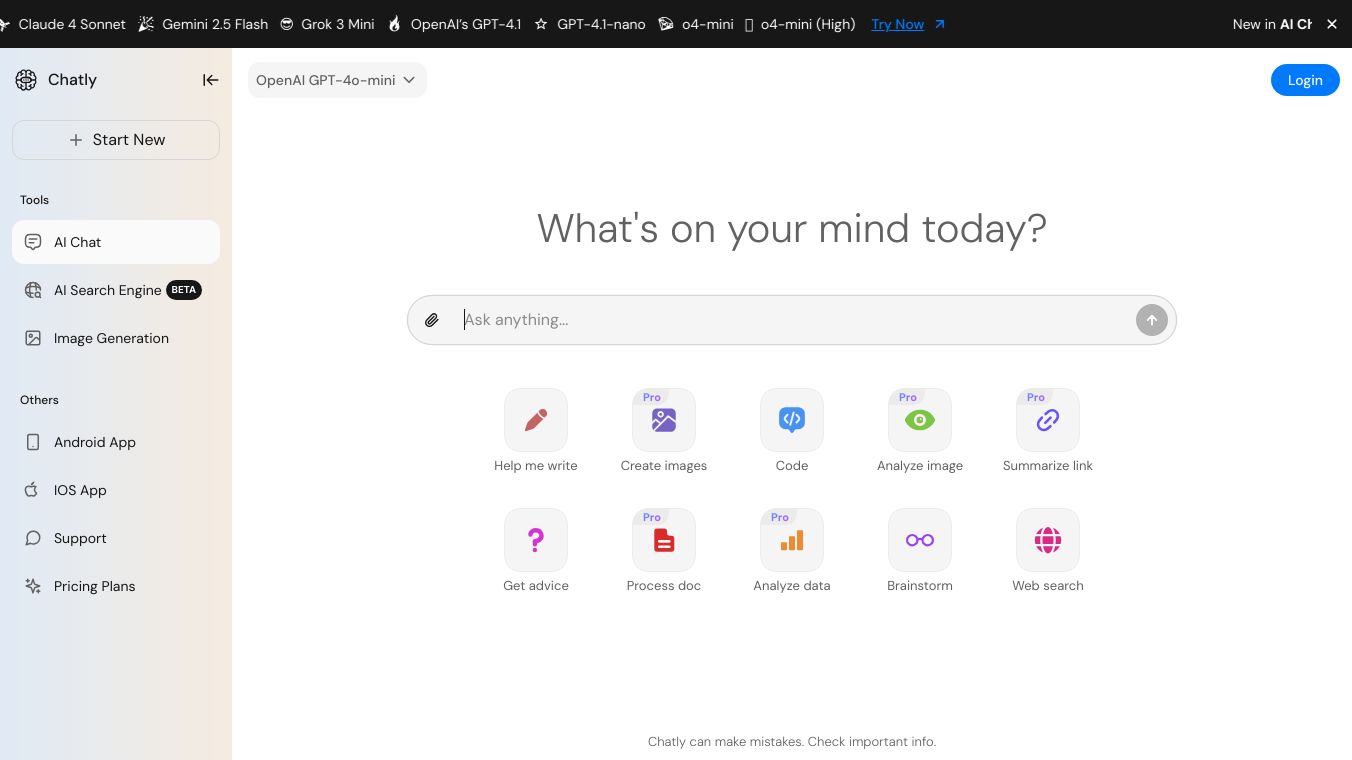Click the Chatly logo icon
This screenshot has height=760, width=1352.
click(26, 80)
